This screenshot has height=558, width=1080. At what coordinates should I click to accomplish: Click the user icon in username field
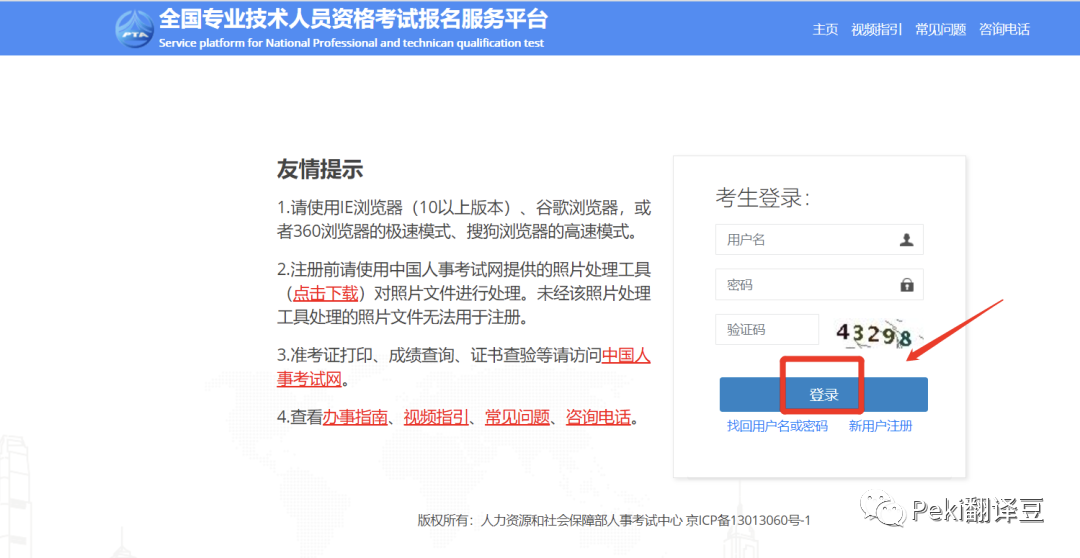click(x=906, y=240)
